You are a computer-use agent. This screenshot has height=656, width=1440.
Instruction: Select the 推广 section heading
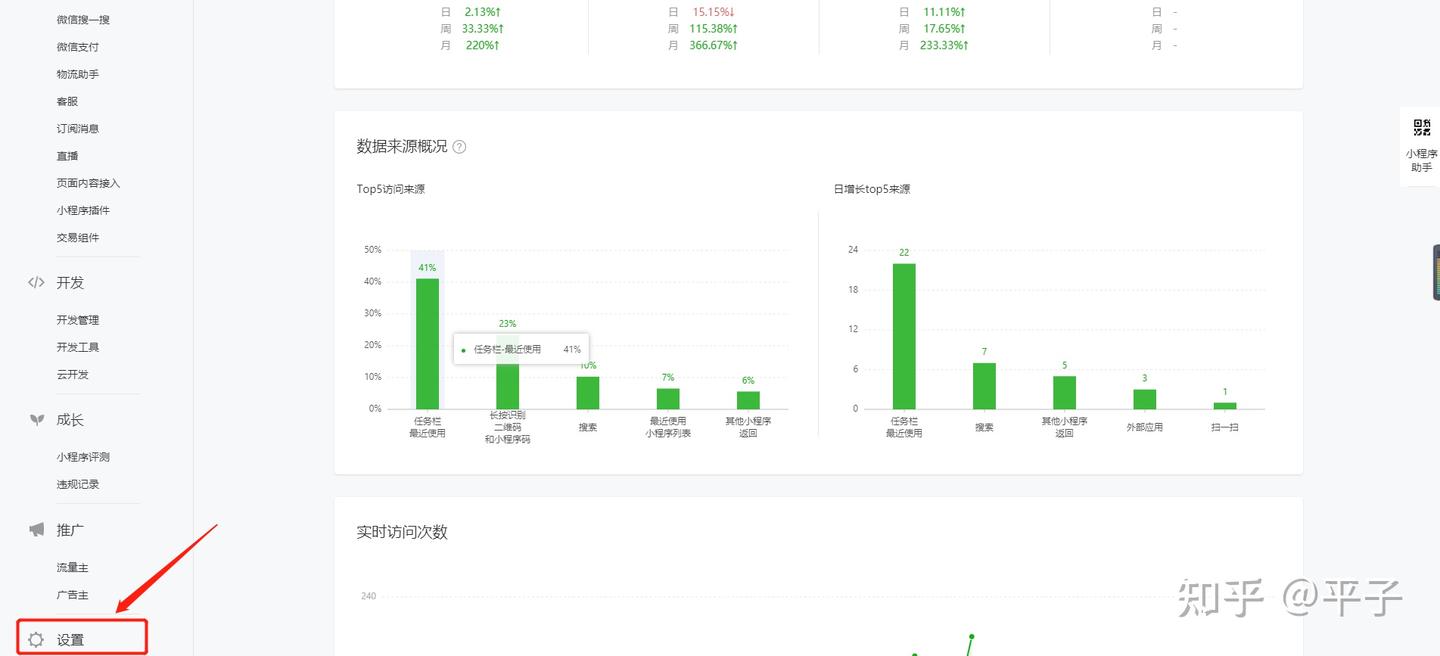[x=70, y=530]
